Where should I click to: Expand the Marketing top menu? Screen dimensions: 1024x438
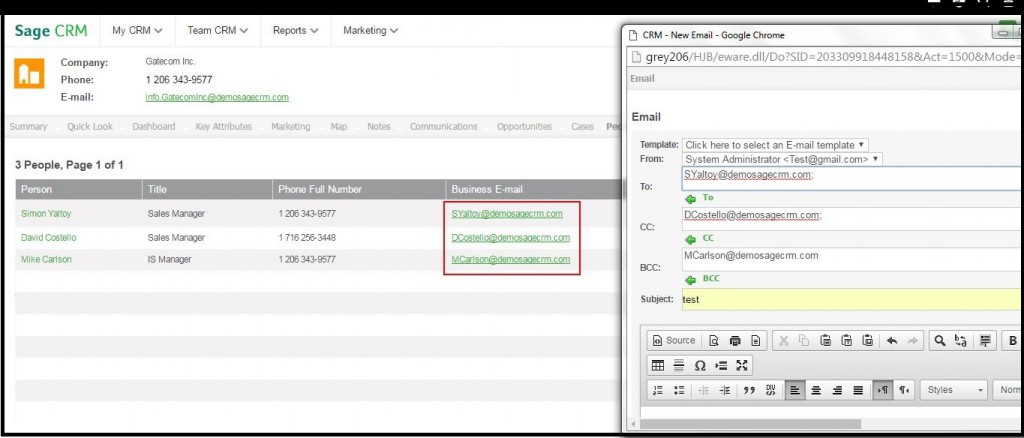tap(370, 30)
